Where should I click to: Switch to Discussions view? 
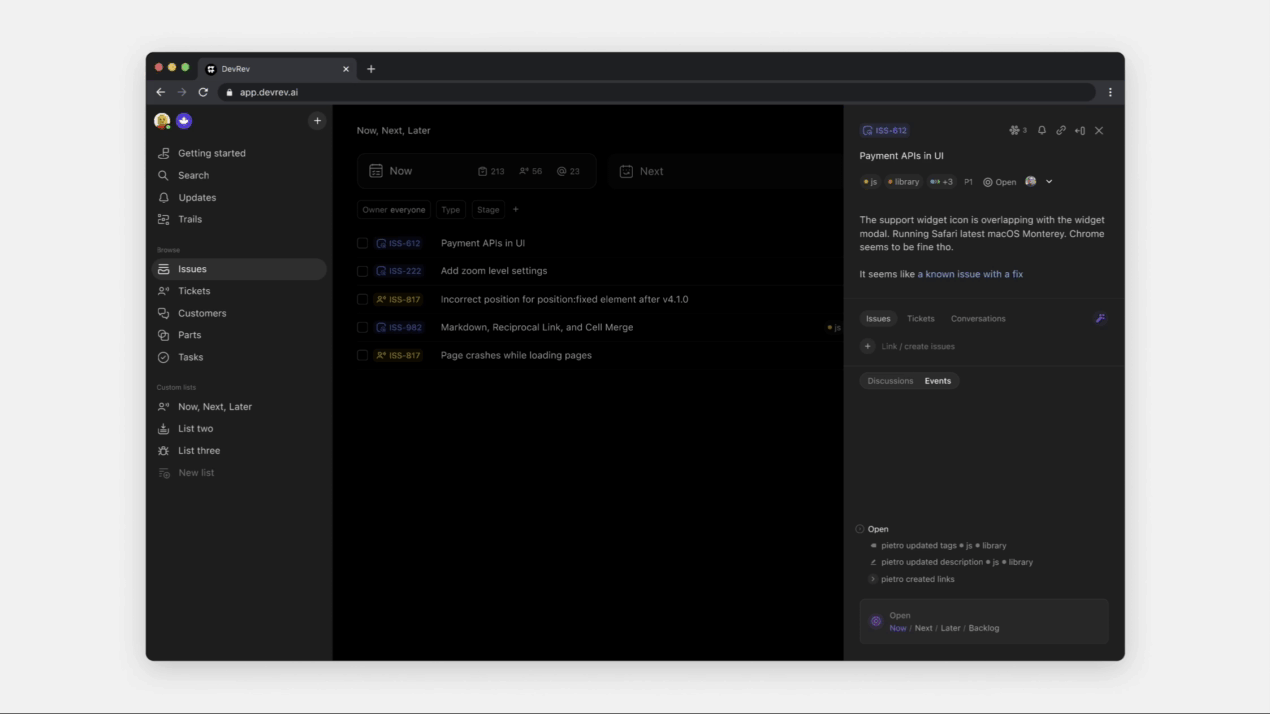[890, 381]
